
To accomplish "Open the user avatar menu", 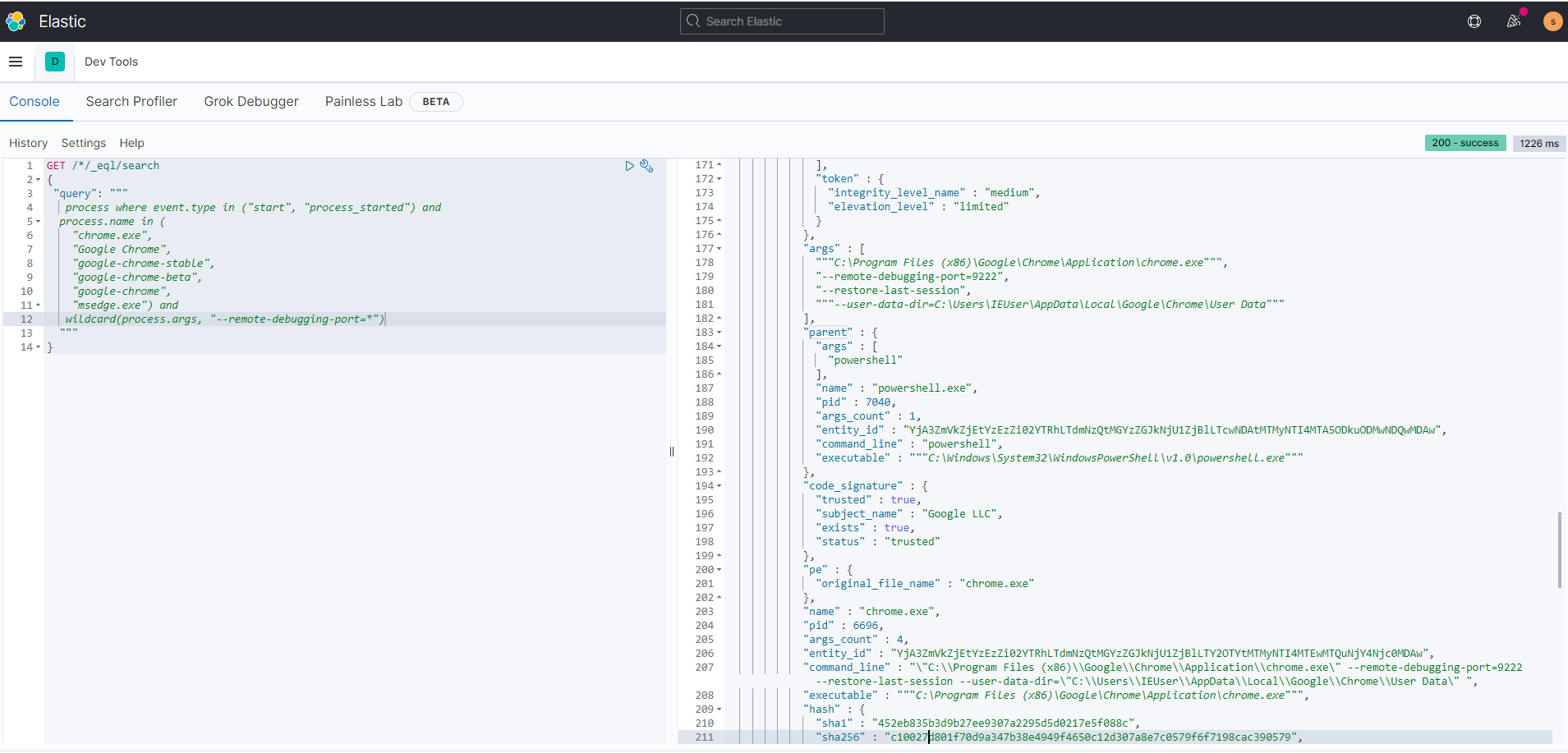I will pos(1552,21).
